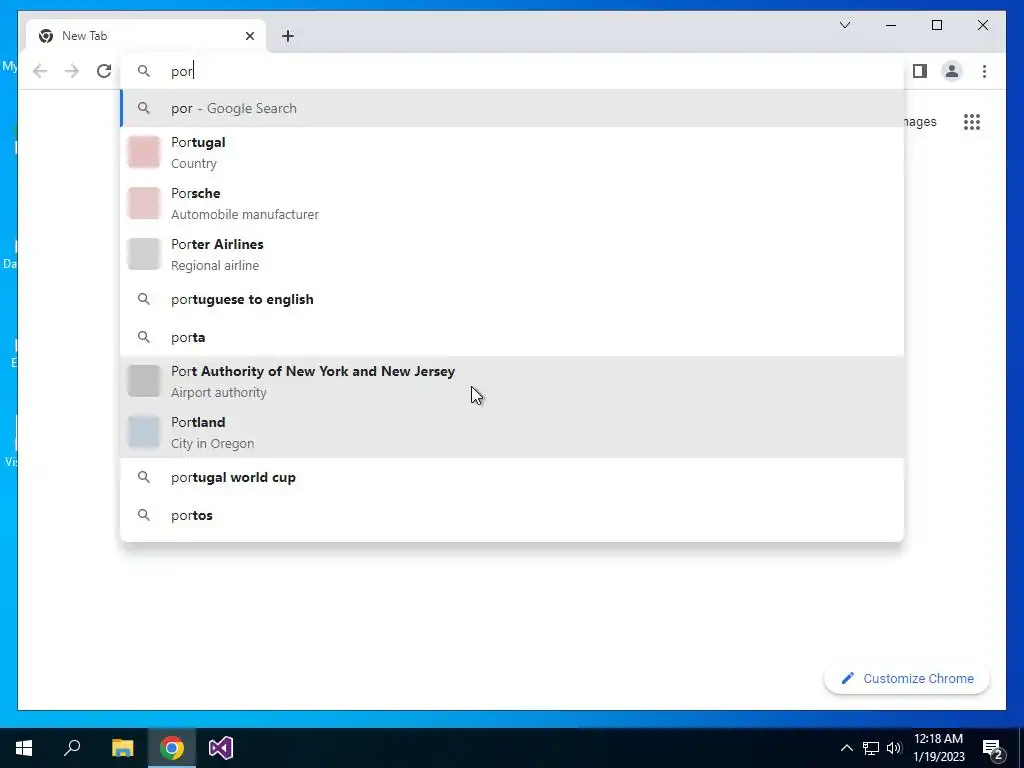Open a new tab with the plus button
This screenshot has width=1024, height=768.
[x=288, y=36]
